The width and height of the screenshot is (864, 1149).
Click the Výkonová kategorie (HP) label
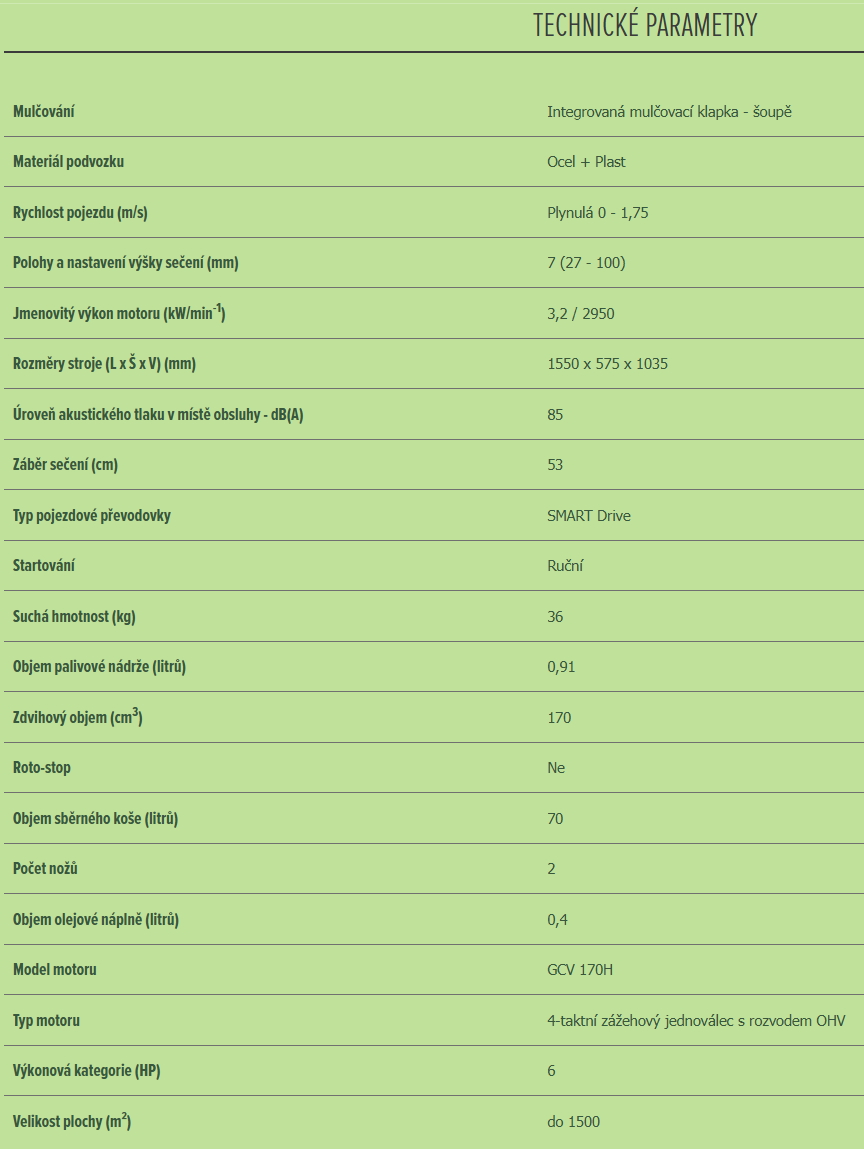tap(86, 1071)
